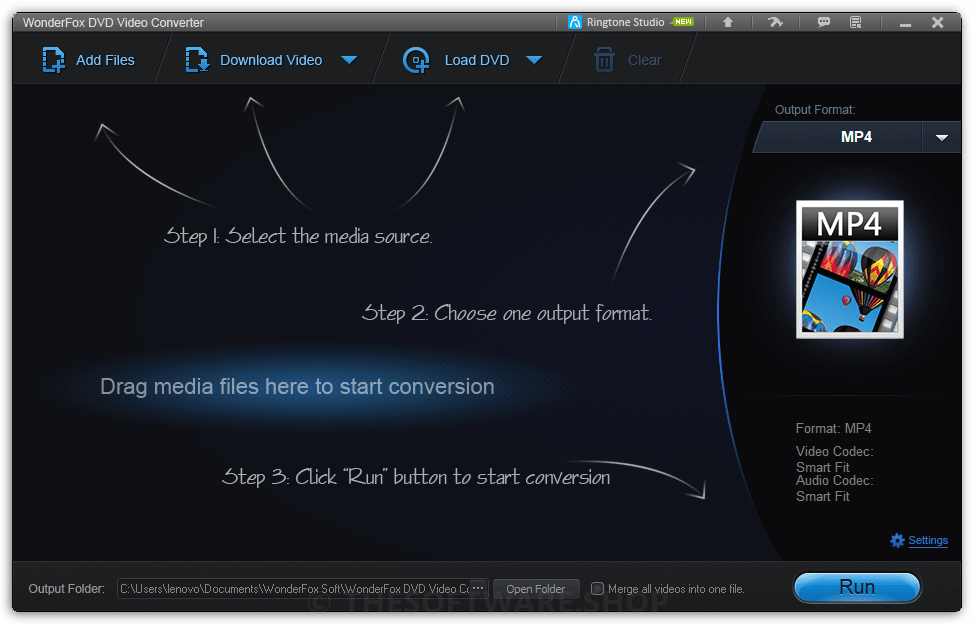Click the 'Audio Codec:' text
974x624 pixels.
coord(834,481)
